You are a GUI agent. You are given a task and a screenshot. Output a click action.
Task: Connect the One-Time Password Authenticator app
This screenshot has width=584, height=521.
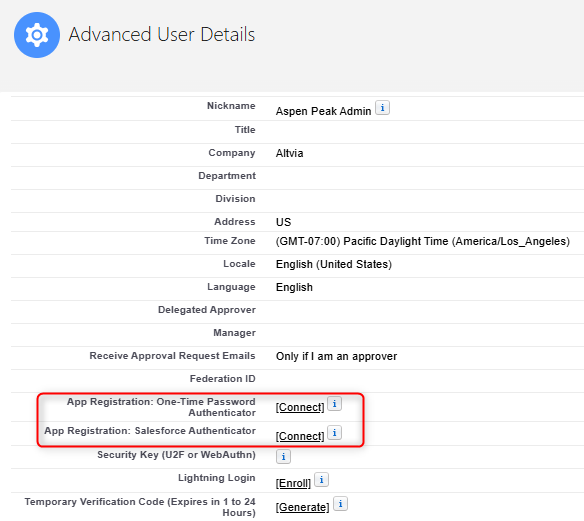click(x=300, y=407)
